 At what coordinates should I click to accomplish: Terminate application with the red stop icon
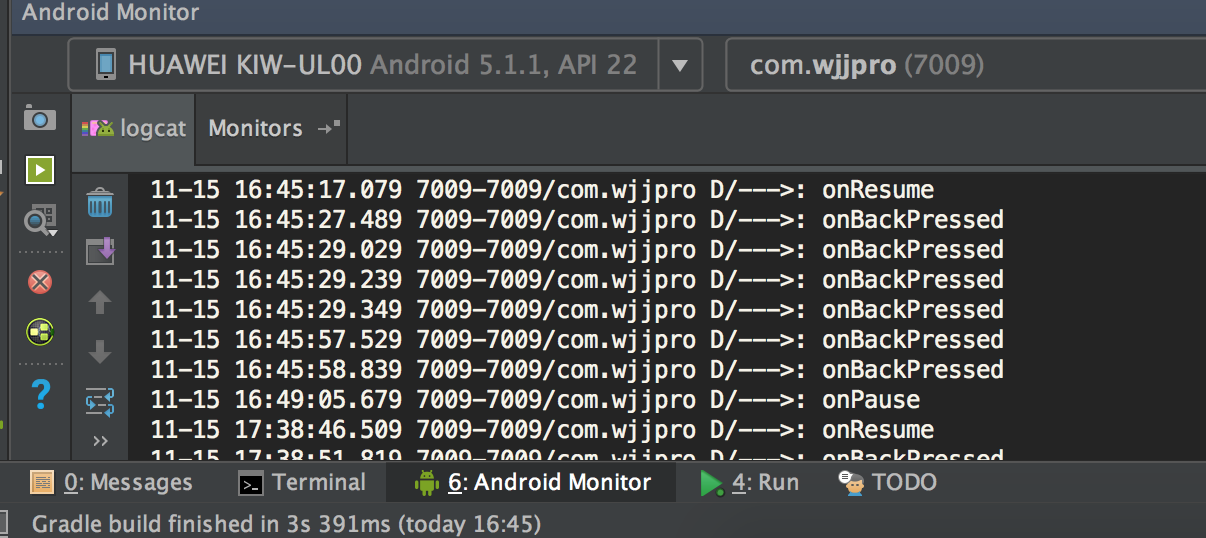[x=39, y=282]
